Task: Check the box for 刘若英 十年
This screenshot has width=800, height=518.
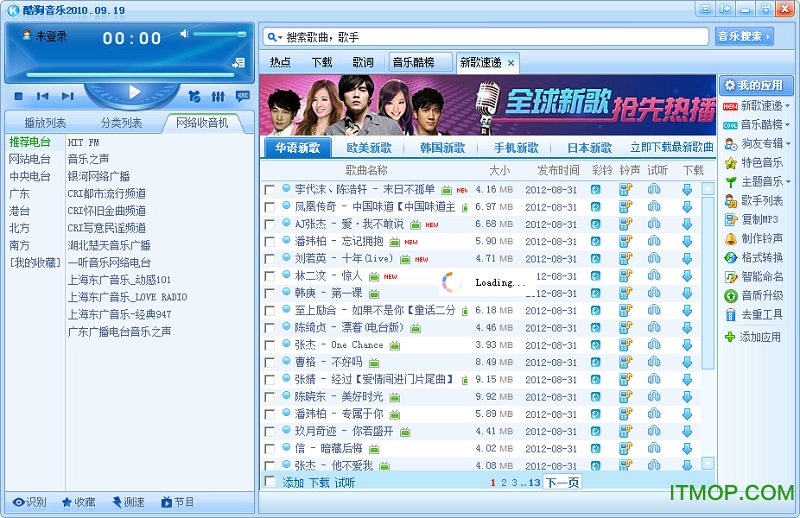Action: tap(270, 259)
